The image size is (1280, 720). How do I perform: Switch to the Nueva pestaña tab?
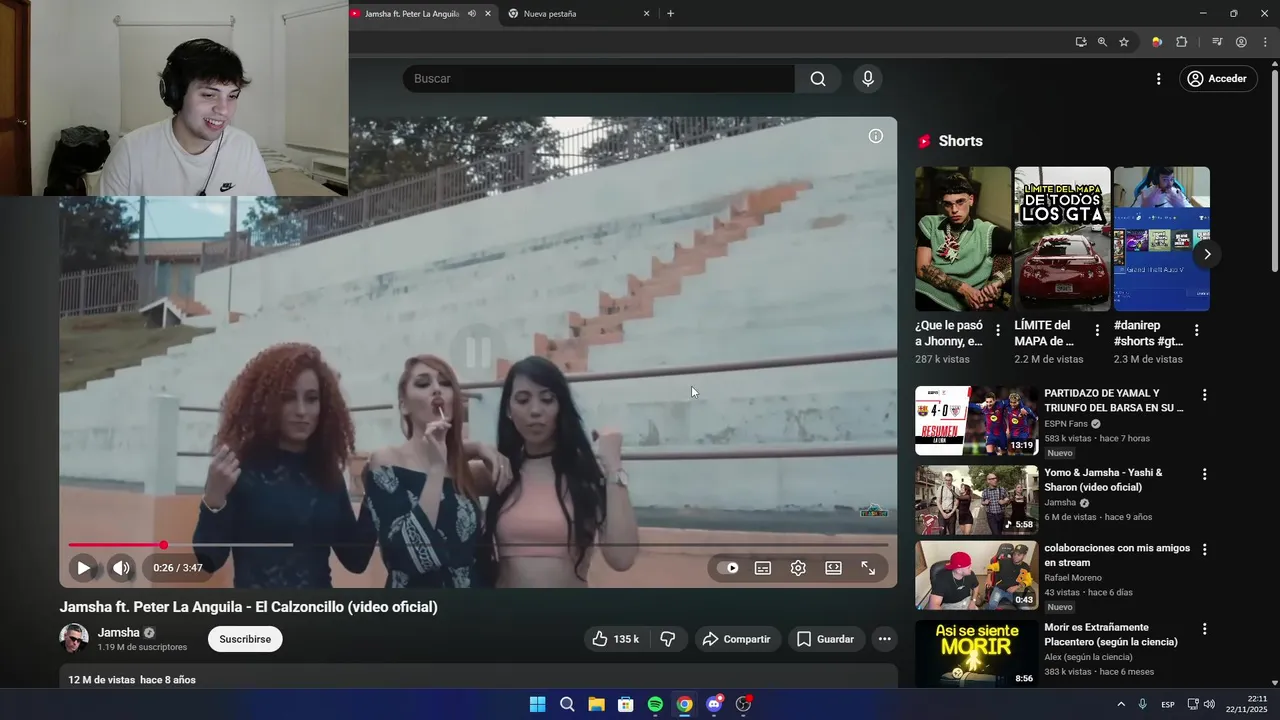pos(550,14)
